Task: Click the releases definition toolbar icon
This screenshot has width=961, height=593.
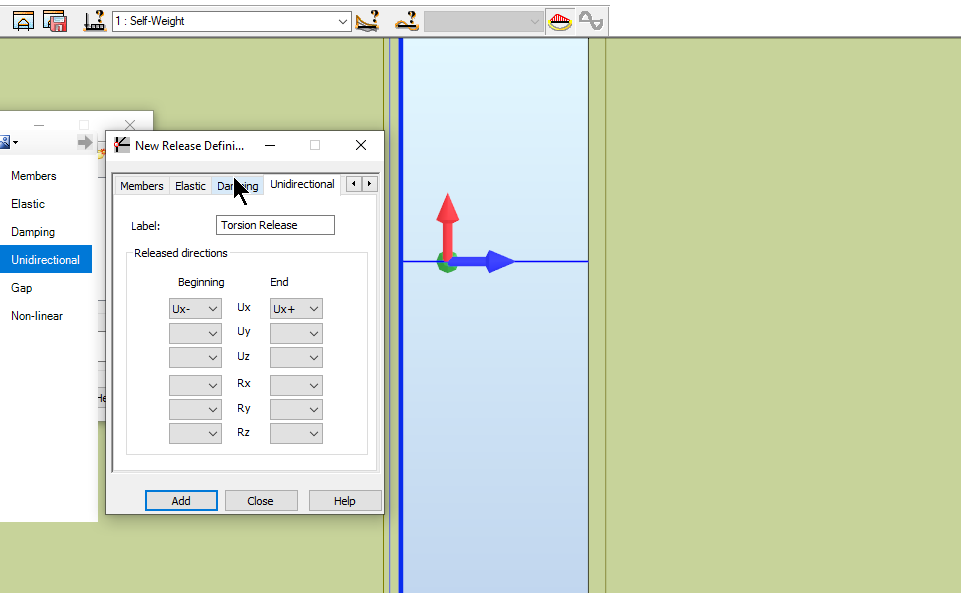Action: point(368,20)
